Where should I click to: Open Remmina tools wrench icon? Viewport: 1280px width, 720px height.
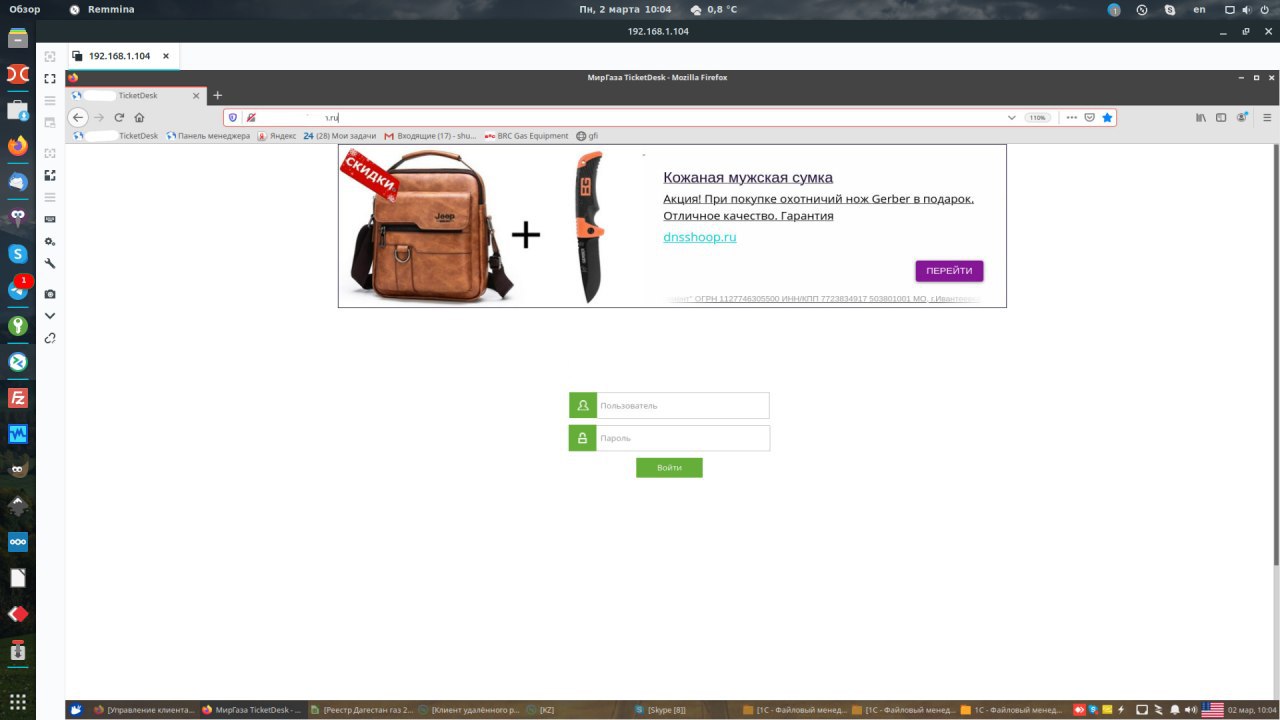[50, 263]
